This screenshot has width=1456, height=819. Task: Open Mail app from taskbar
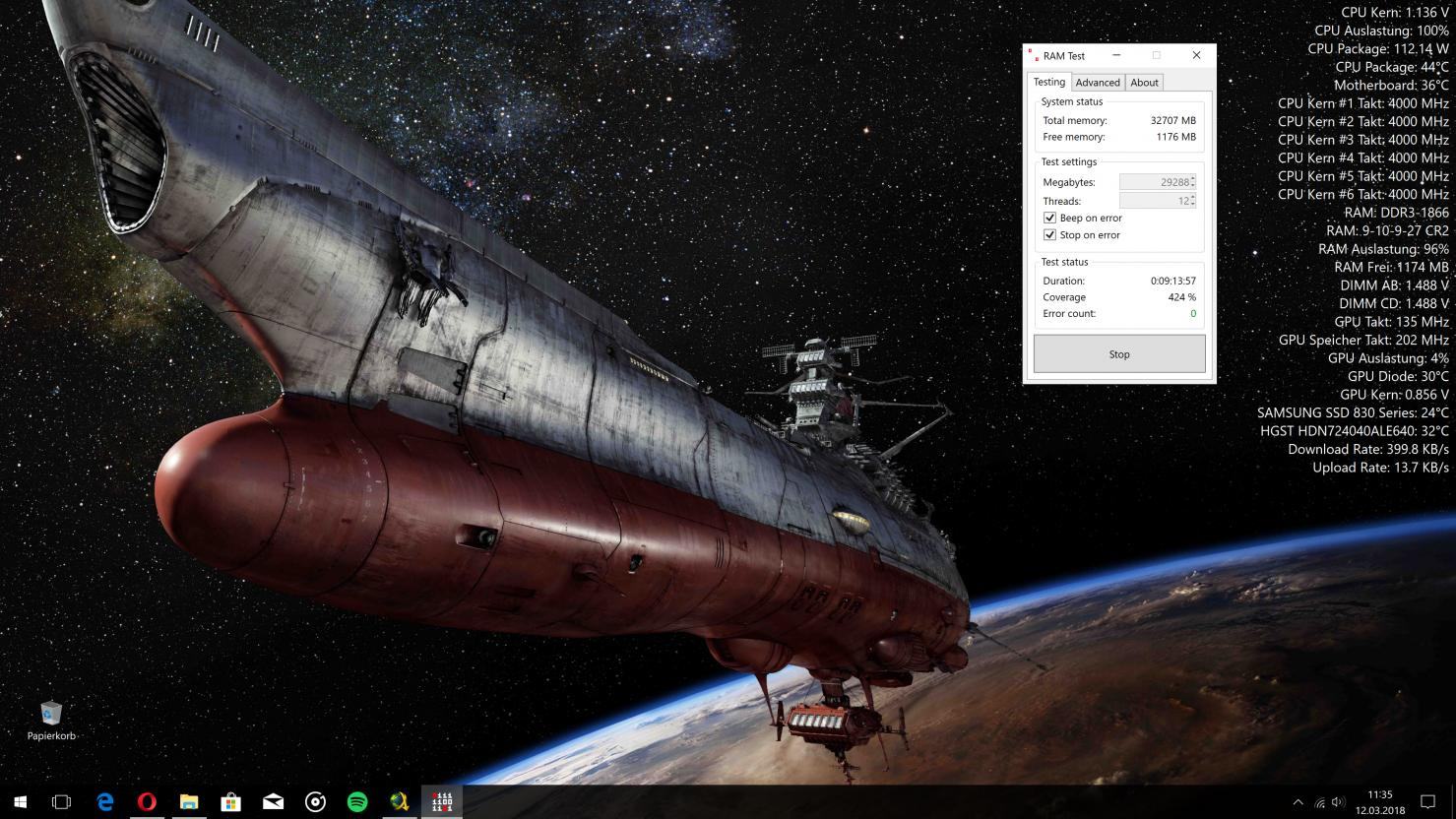[274, 801]
